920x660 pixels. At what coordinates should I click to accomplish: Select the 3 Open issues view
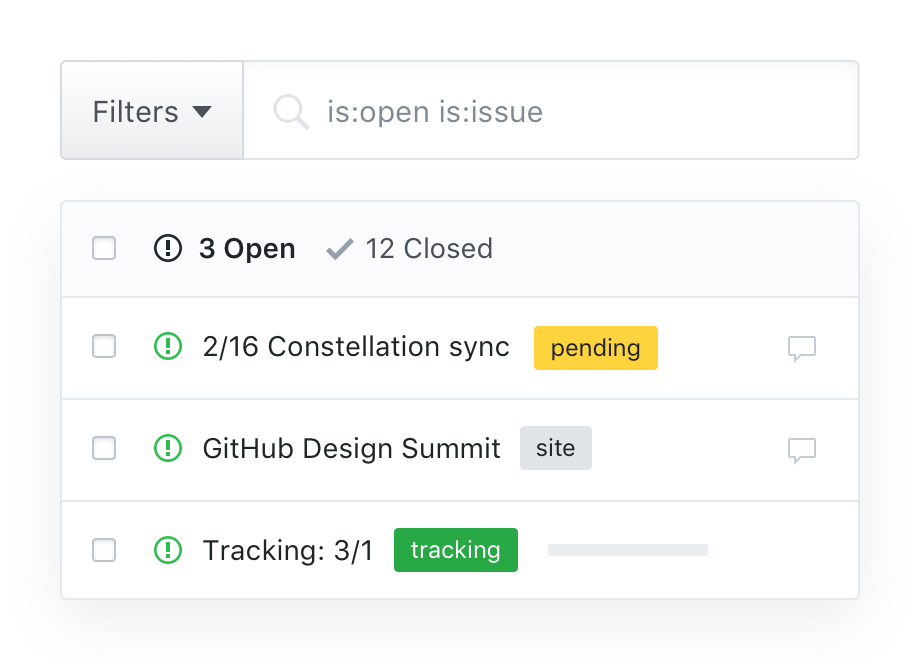click(247, 248)
